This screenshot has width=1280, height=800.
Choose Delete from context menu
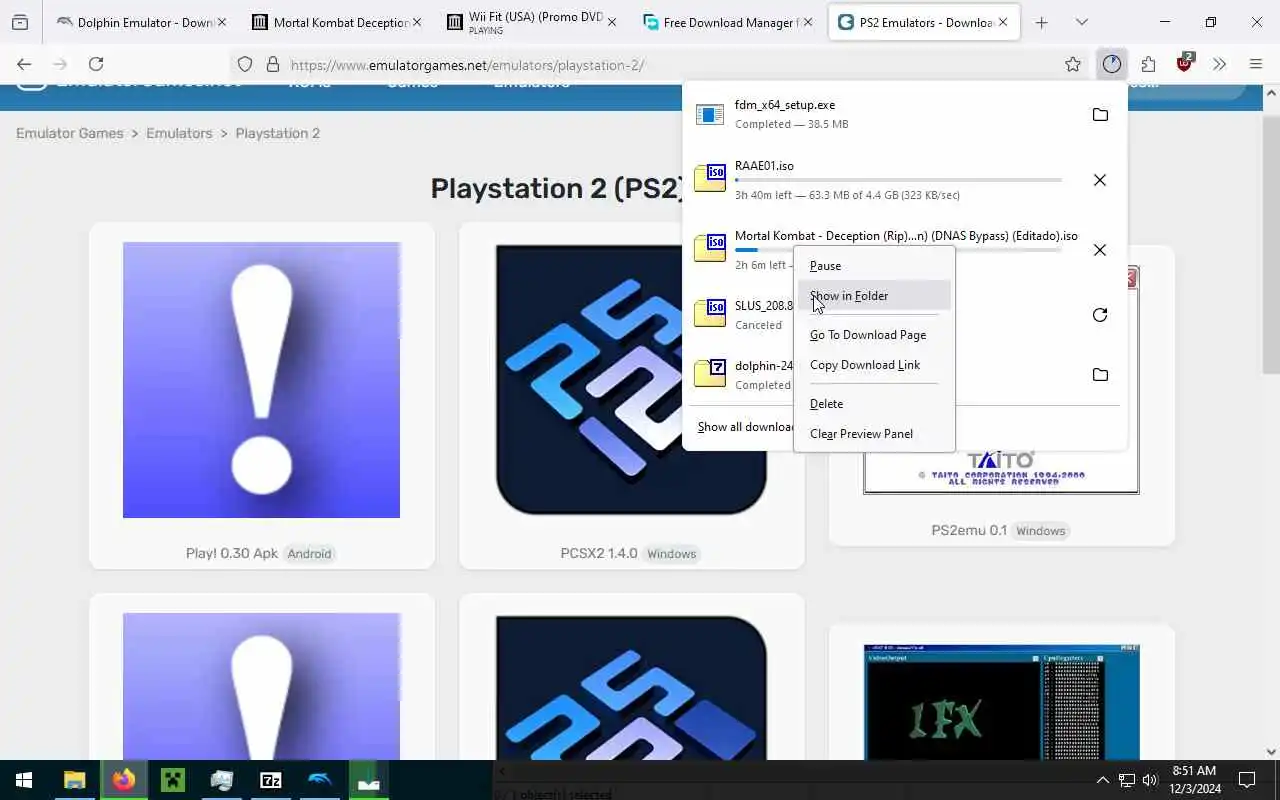[874, 404]
